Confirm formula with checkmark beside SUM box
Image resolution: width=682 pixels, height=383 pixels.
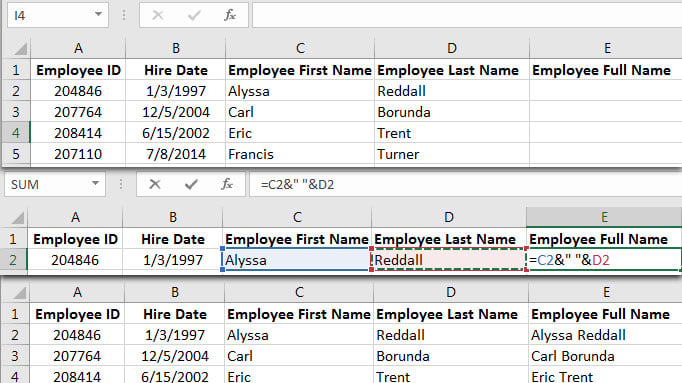tap(191, 184)
